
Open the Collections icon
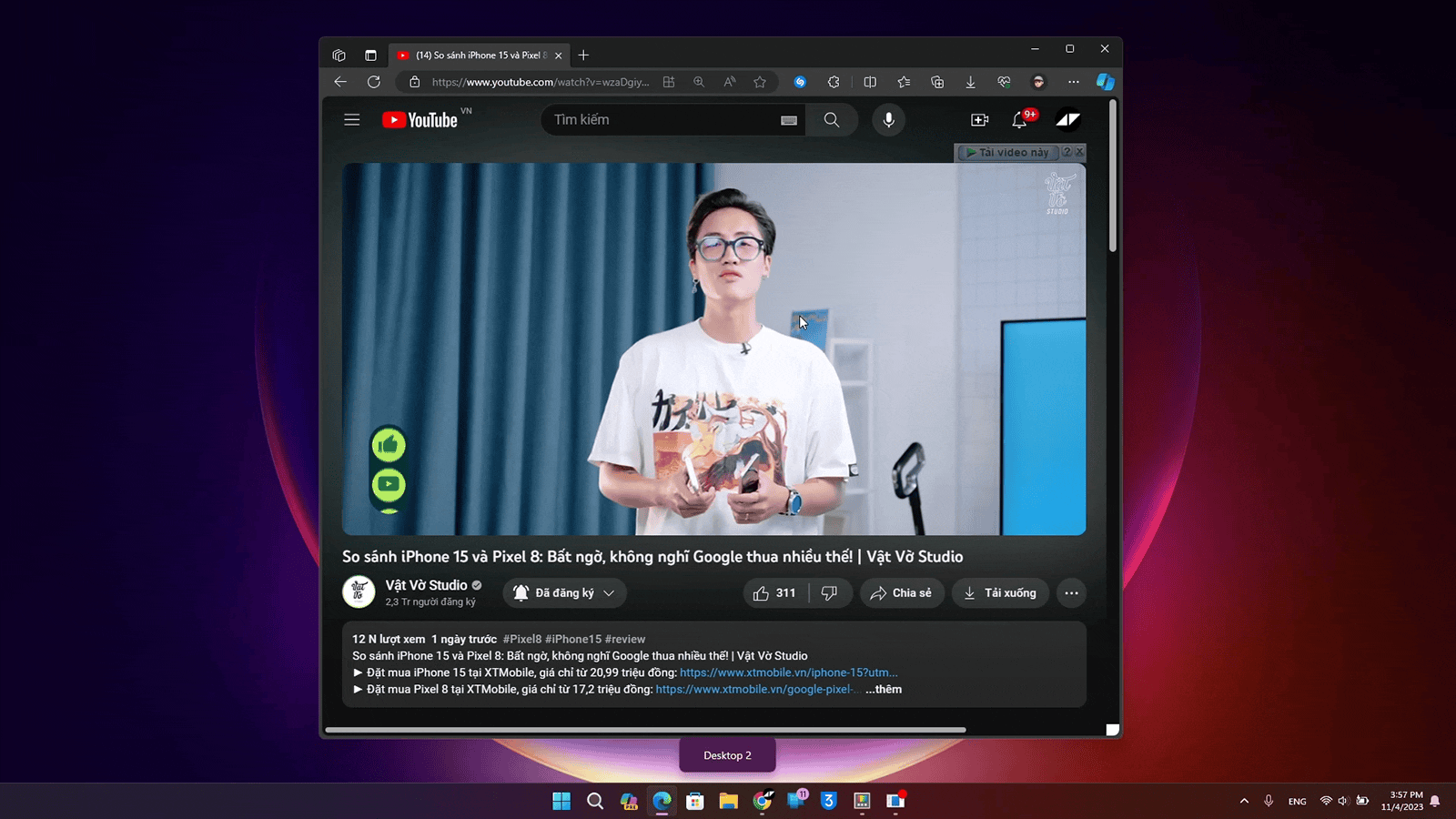tap(937, 82)
